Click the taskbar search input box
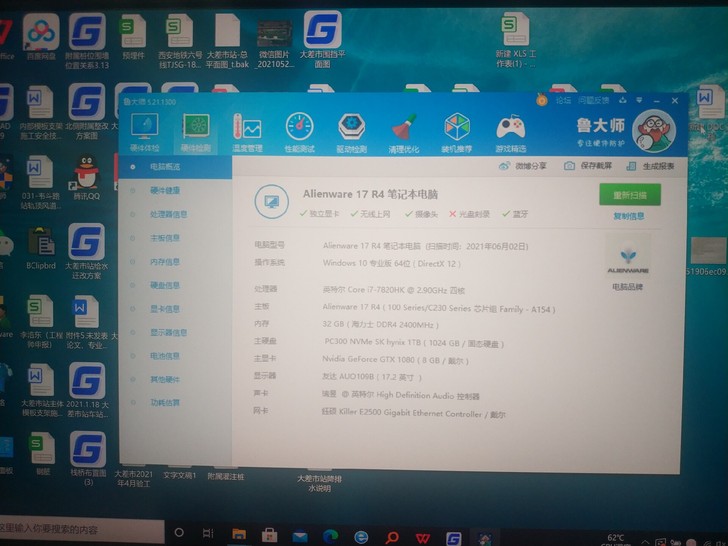This screenshot has height=546, width=728. (x=81, y=529)
